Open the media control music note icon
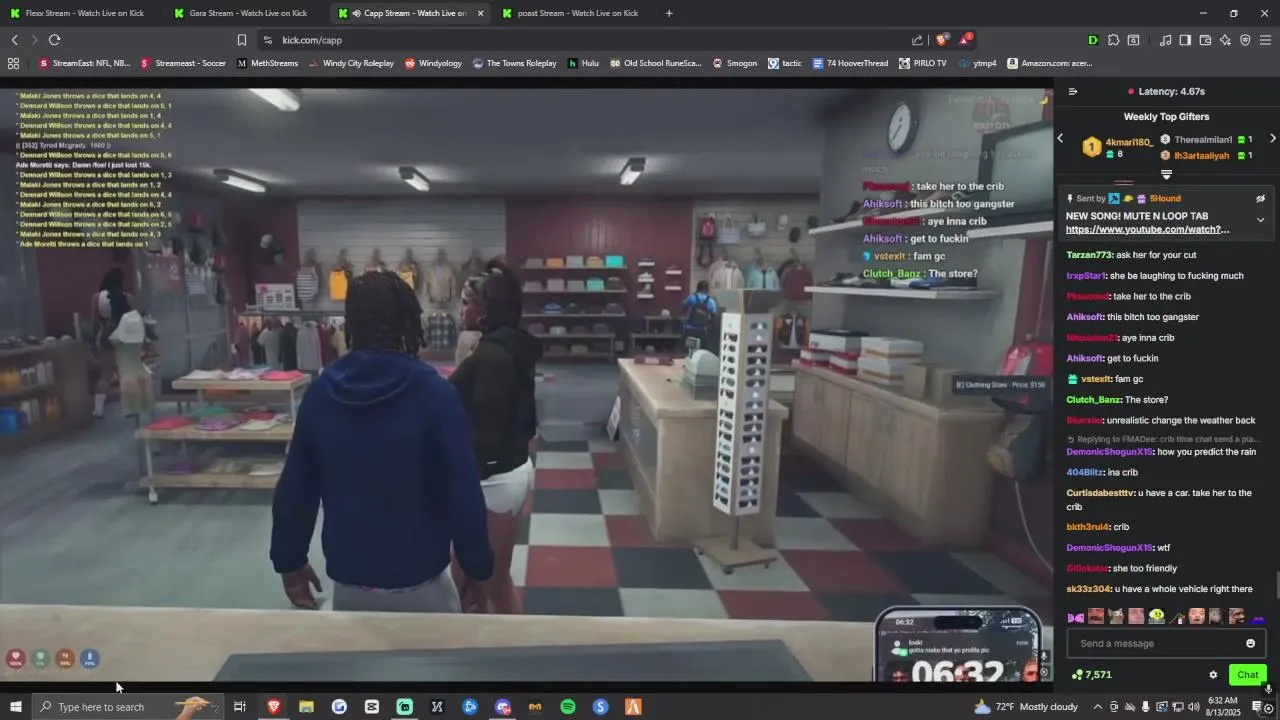 pyautogui.click(x=1165, y=40)
